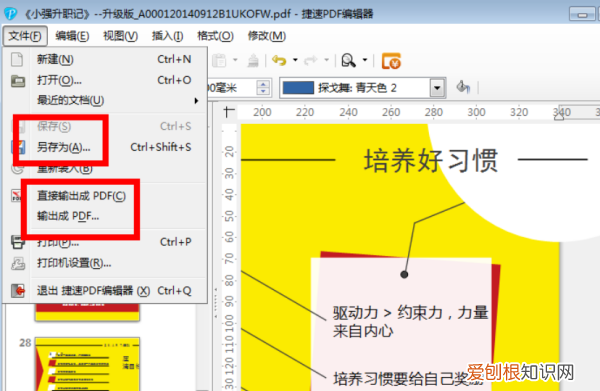Click the floppy disk icon beside 另存为
The height and width of the screenshot is (391, 600).
[19, 147]
